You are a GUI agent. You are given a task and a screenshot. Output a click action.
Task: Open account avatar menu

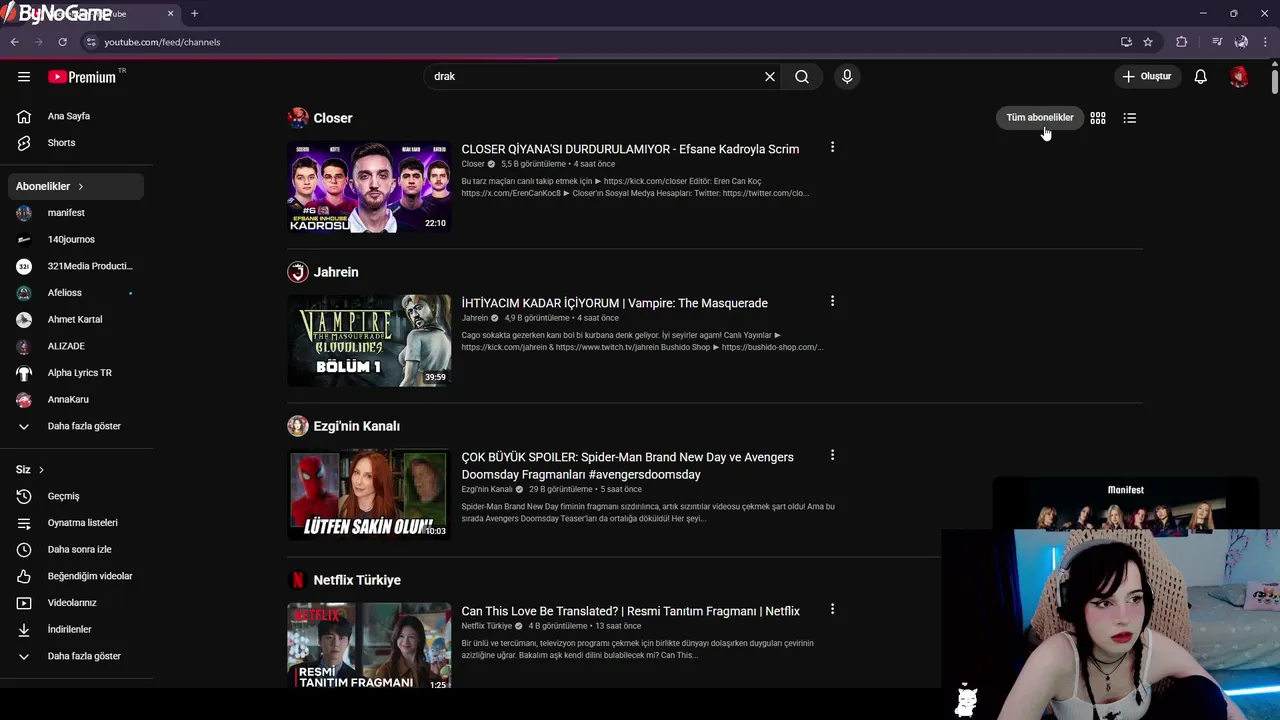click(1239, 76)
